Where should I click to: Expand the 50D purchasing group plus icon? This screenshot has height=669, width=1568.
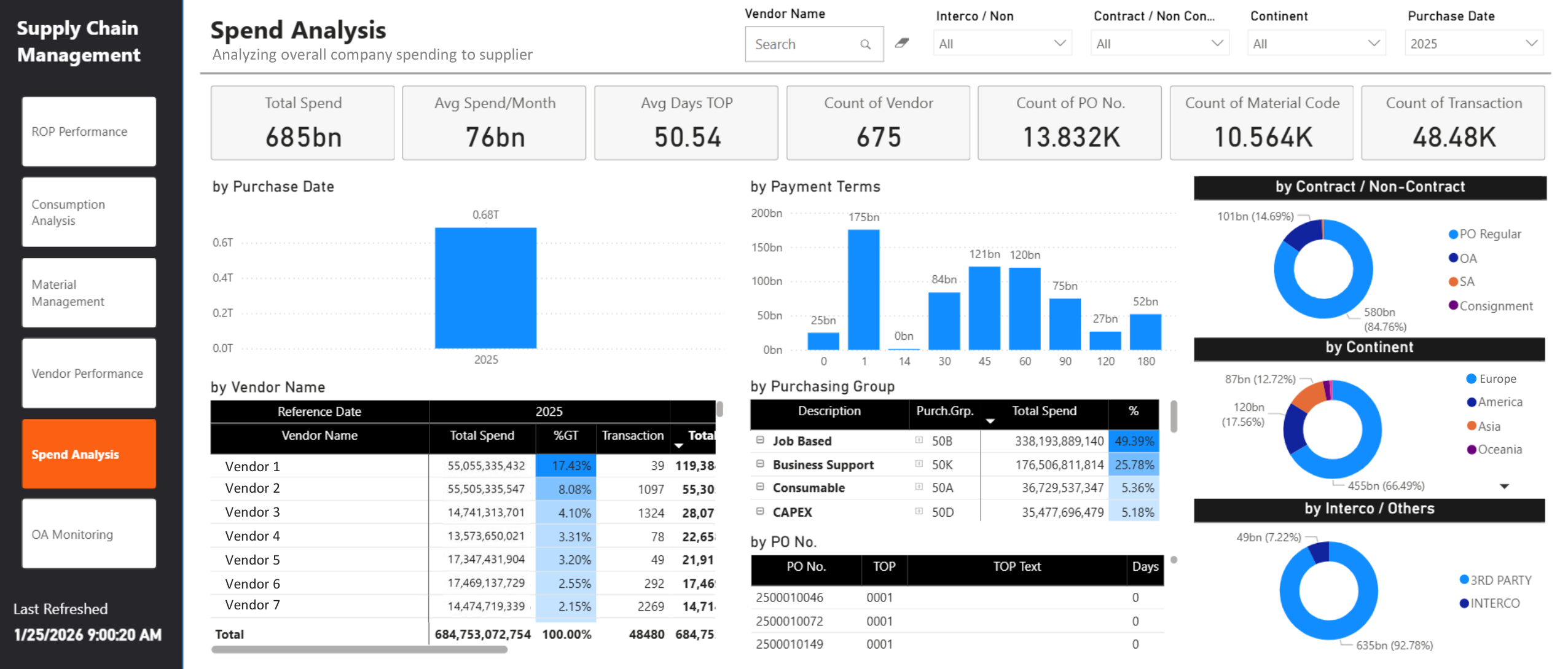click(x=919, y=511)
